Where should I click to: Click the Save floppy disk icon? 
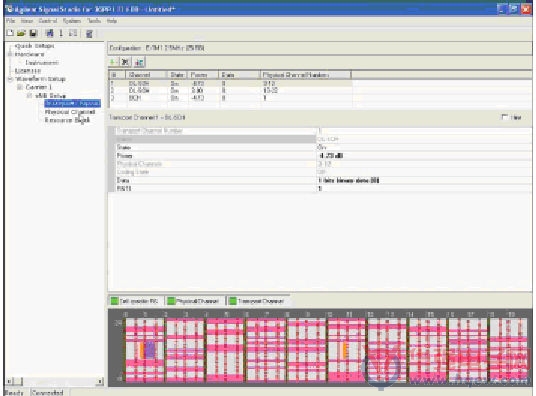click(x=33, y=33)
